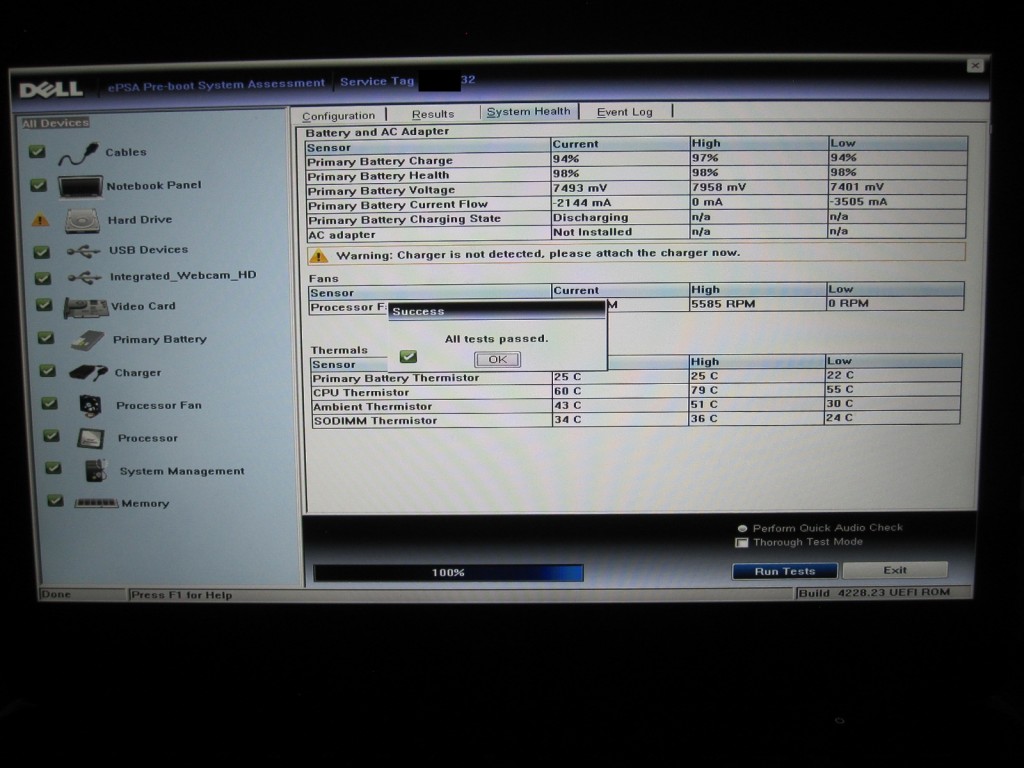Click the Primary Battery icon

click(88, 340)
